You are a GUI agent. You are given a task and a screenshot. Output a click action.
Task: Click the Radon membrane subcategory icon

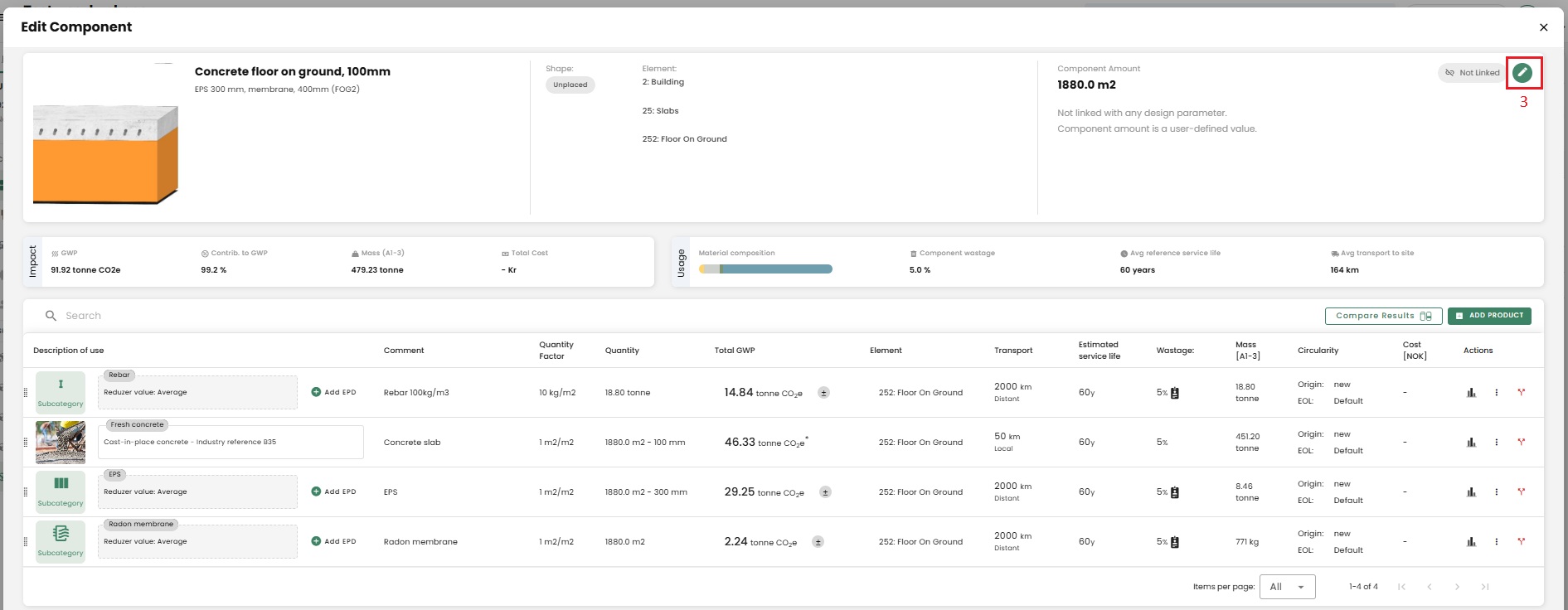point(61,540)
